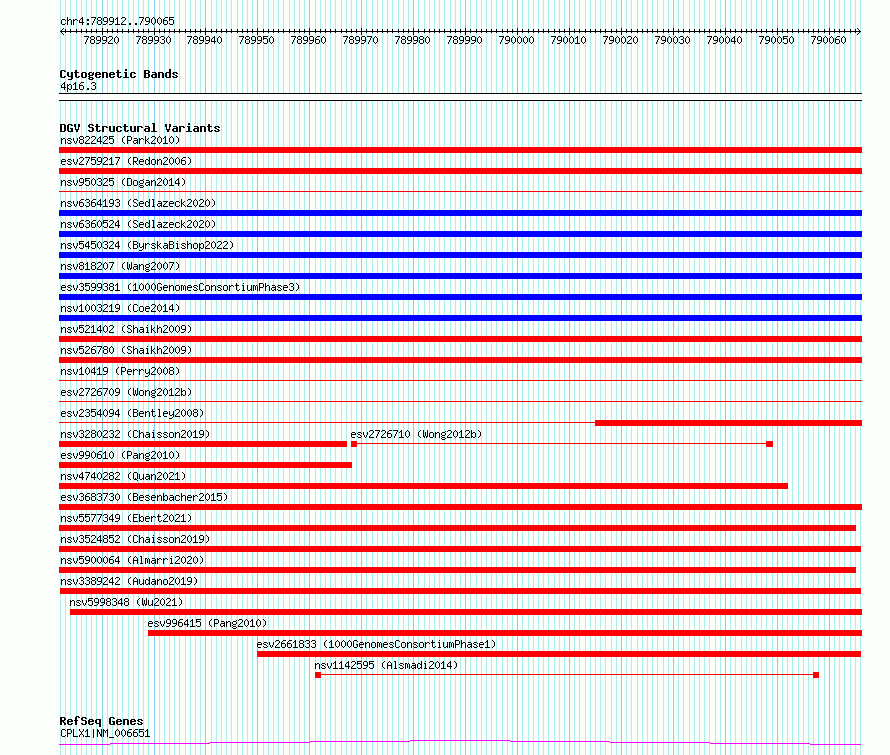Click nsv10419 (Perry2008) label
This screenshot has height=755, width=890.
(x=120, y=371)
